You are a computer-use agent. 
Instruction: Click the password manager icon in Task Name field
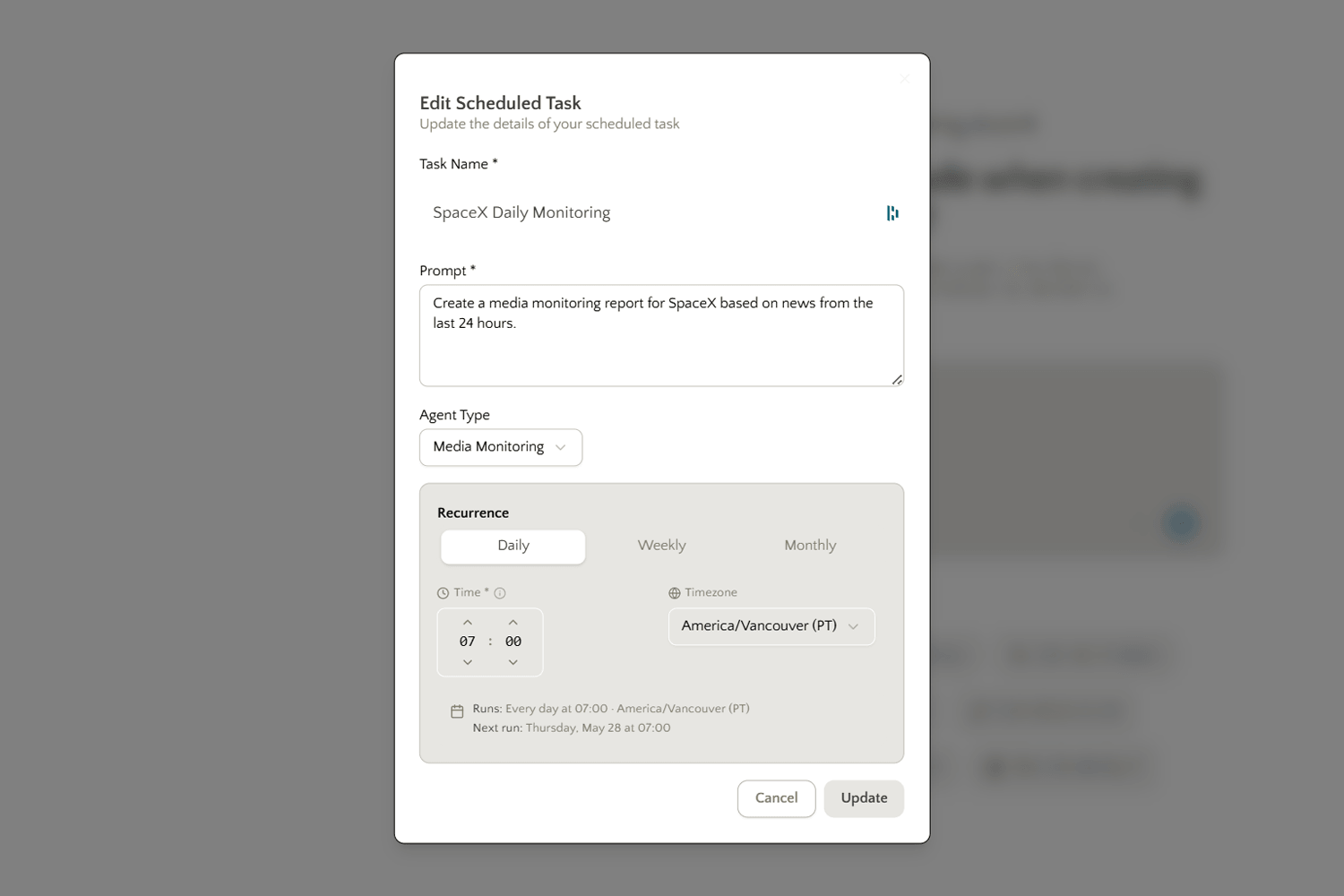coord(892,213)
